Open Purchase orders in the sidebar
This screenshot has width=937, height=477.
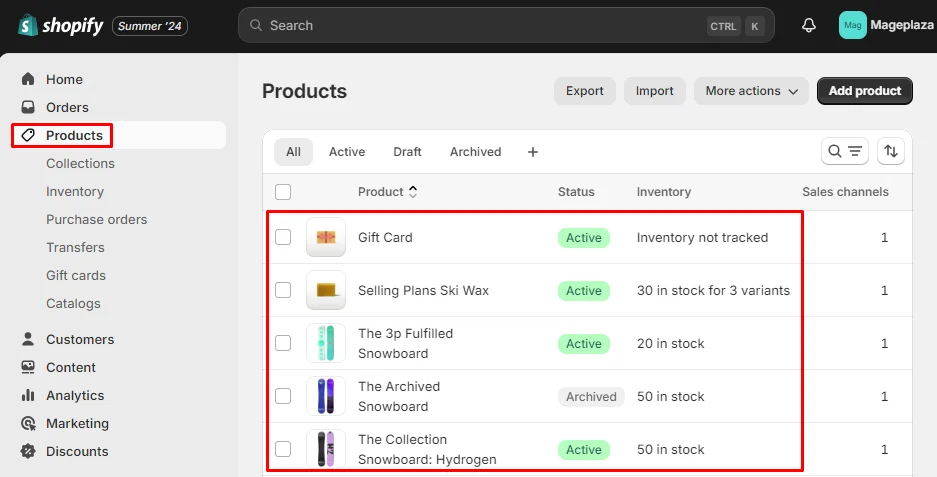tap(96, 219)
